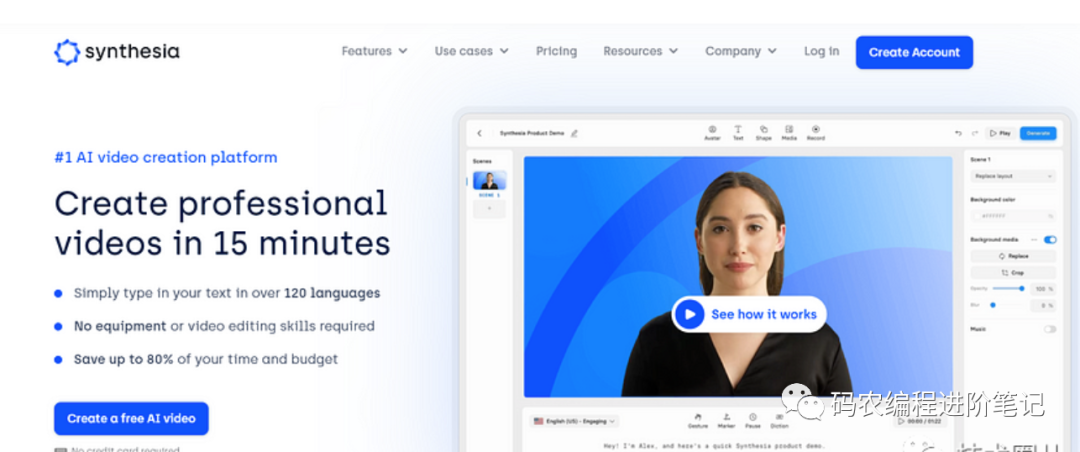Click the Gesture icon
Viewport: 1080px width, 452px height.
point(698,420)
